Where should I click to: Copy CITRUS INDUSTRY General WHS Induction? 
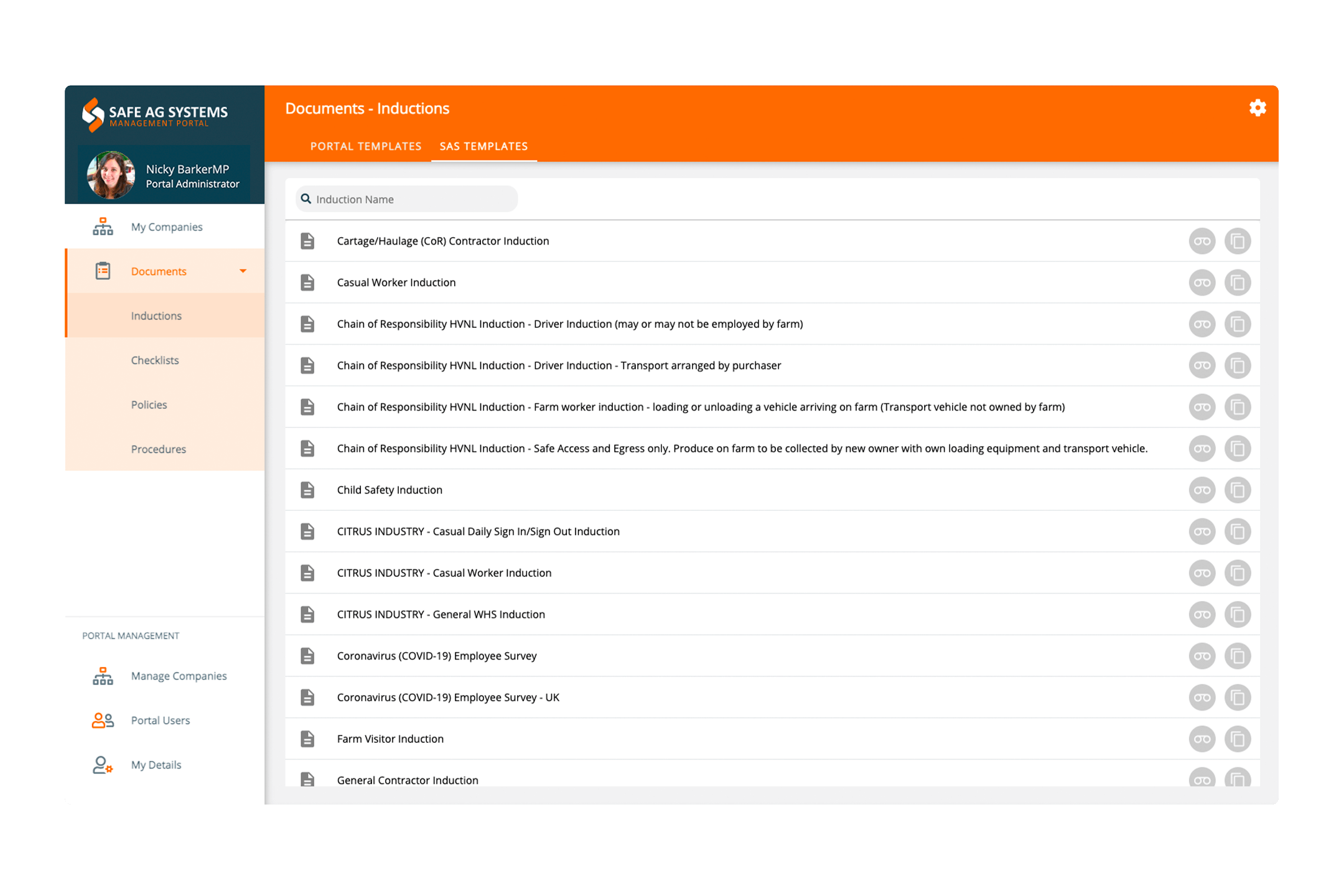pyautogui.click(x=1238, y=615)
